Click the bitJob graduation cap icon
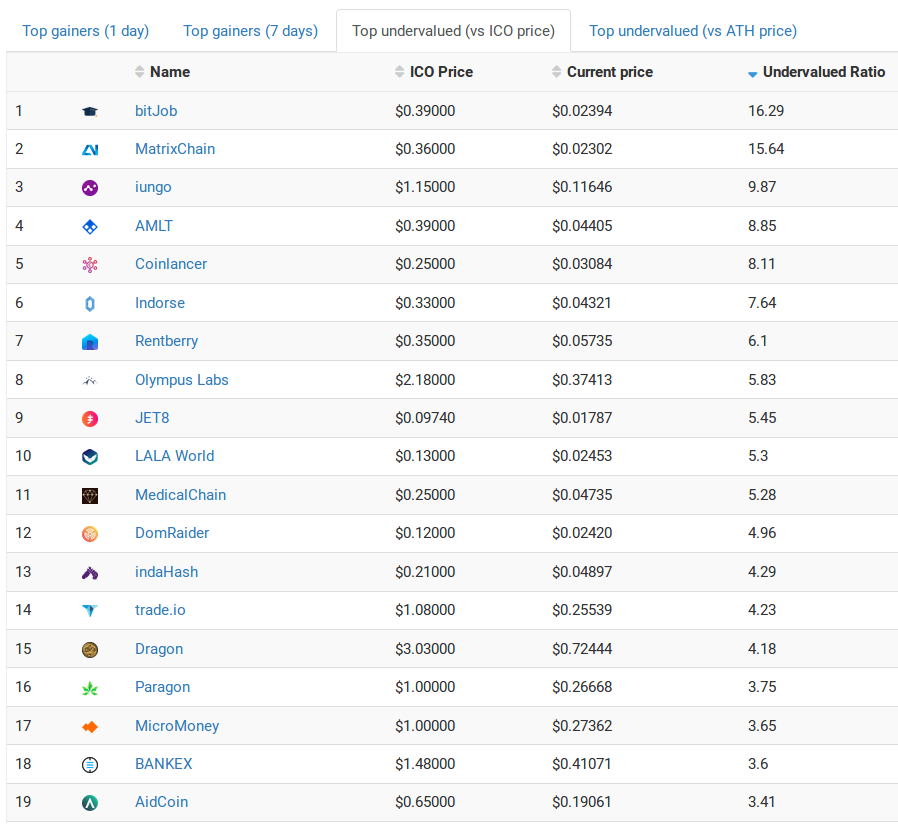Image resolution: width=898 pixels, height=824 pixels. coord(90,112)
